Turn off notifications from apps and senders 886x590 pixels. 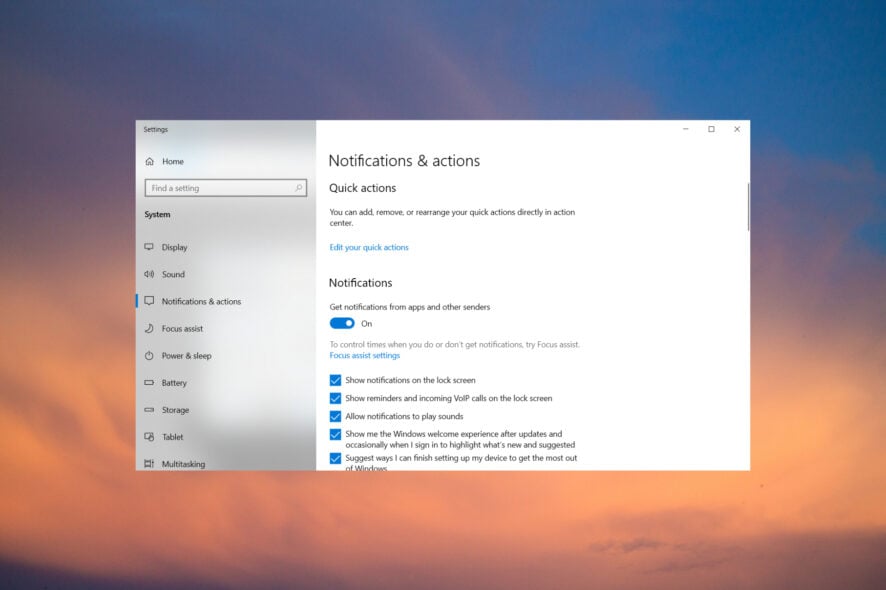(342, 323)
